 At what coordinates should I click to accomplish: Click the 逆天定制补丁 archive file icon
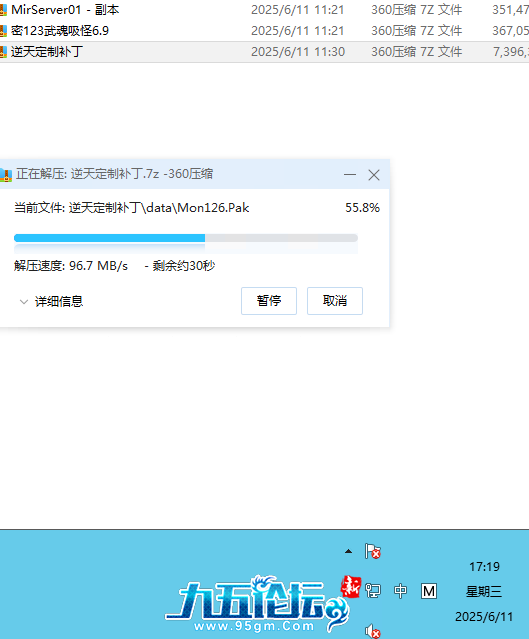click(3, 52)
